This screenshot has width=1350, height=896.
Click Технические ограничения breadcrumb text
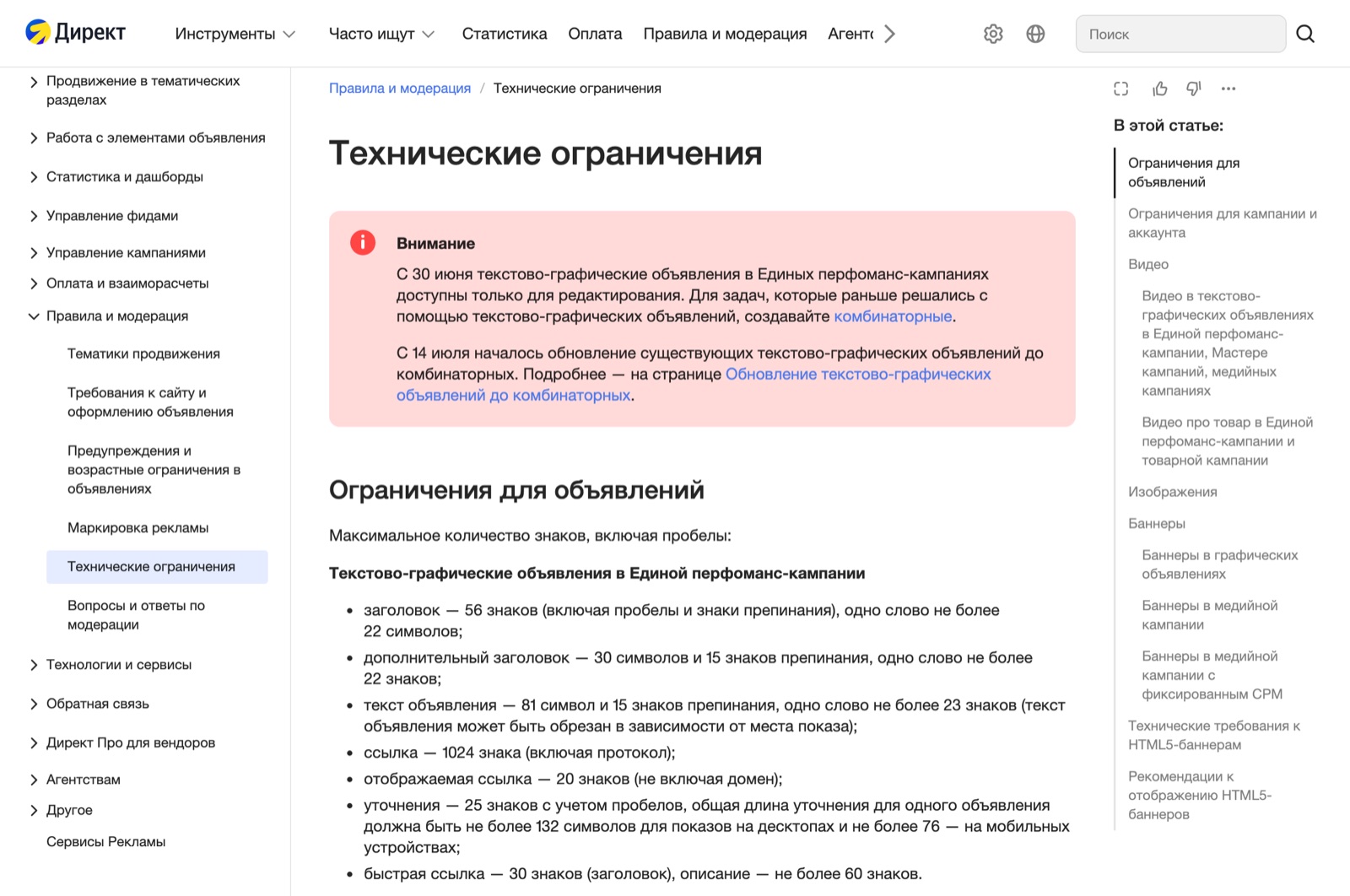577,89
